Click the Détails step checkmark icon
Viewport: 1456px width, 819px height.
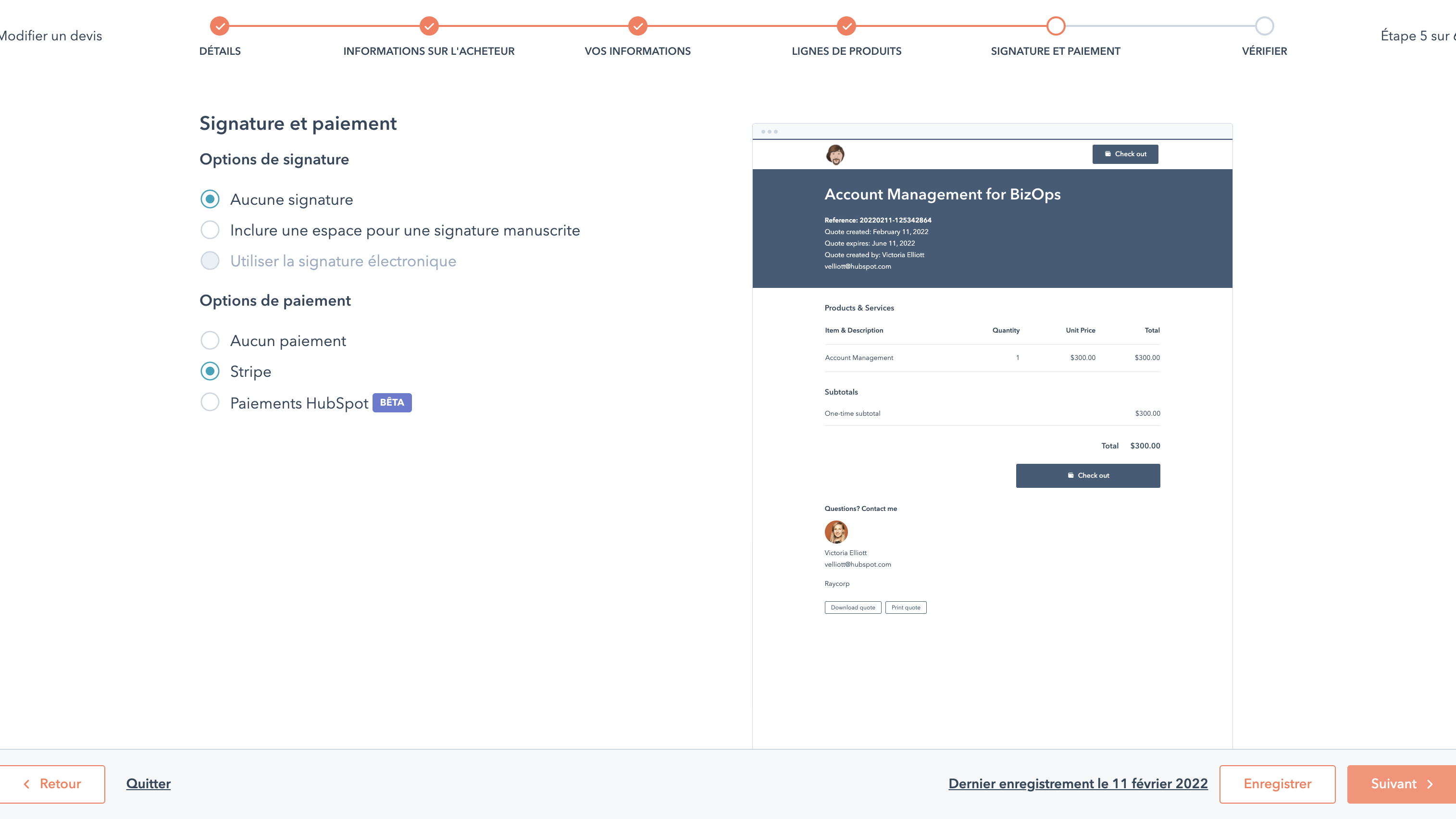pos(220,26)
